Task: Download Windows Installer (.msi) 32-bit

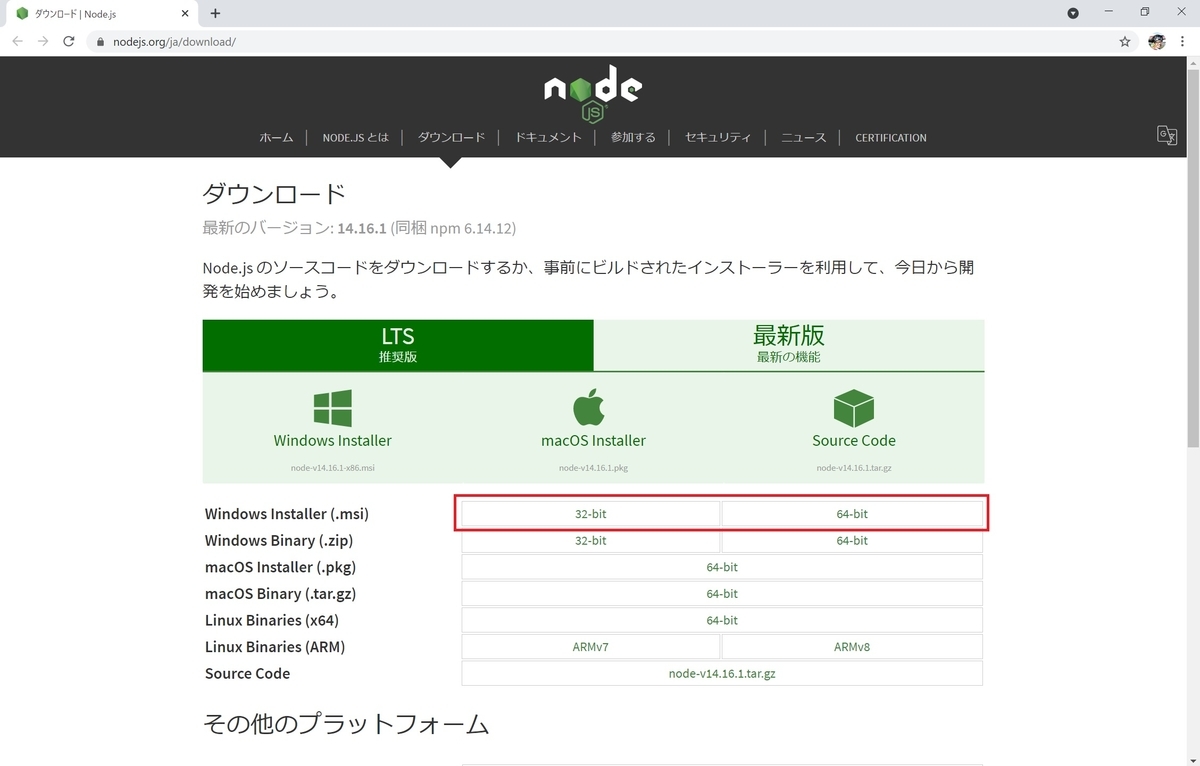Action: point(590,514)
